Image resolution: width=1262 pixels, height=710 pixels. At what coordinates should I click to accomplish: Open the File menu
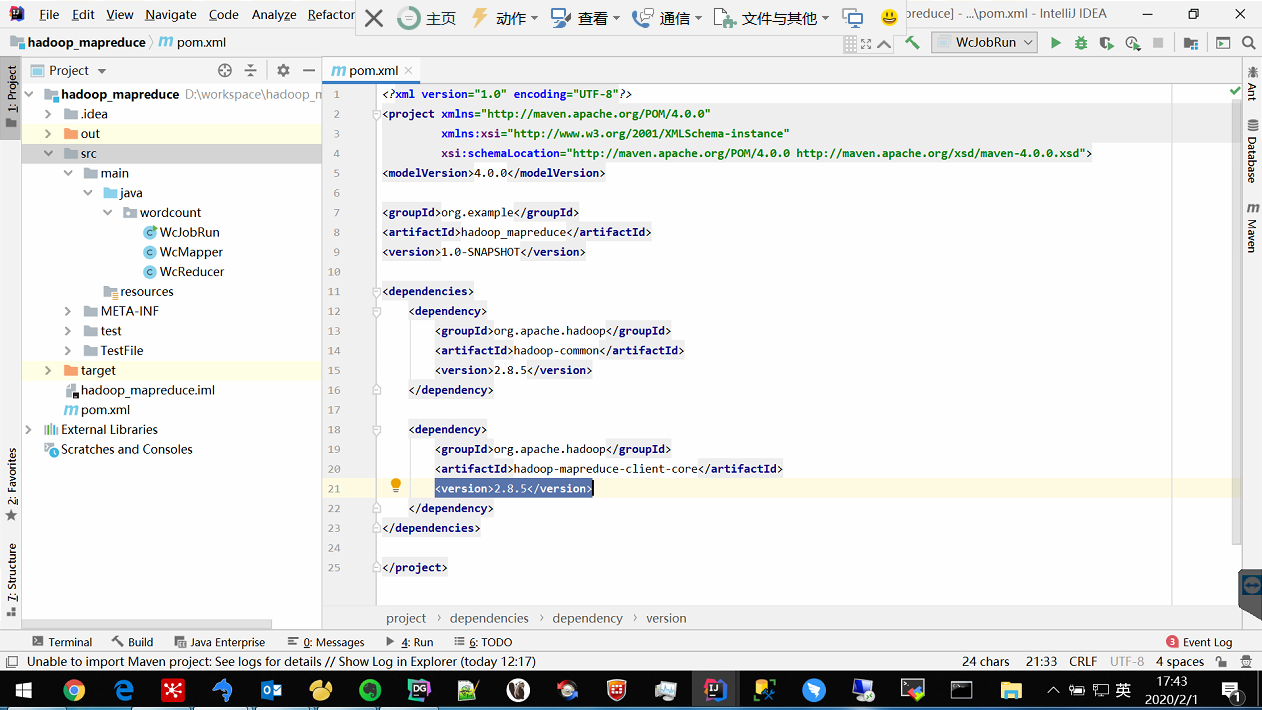[49, 15]
